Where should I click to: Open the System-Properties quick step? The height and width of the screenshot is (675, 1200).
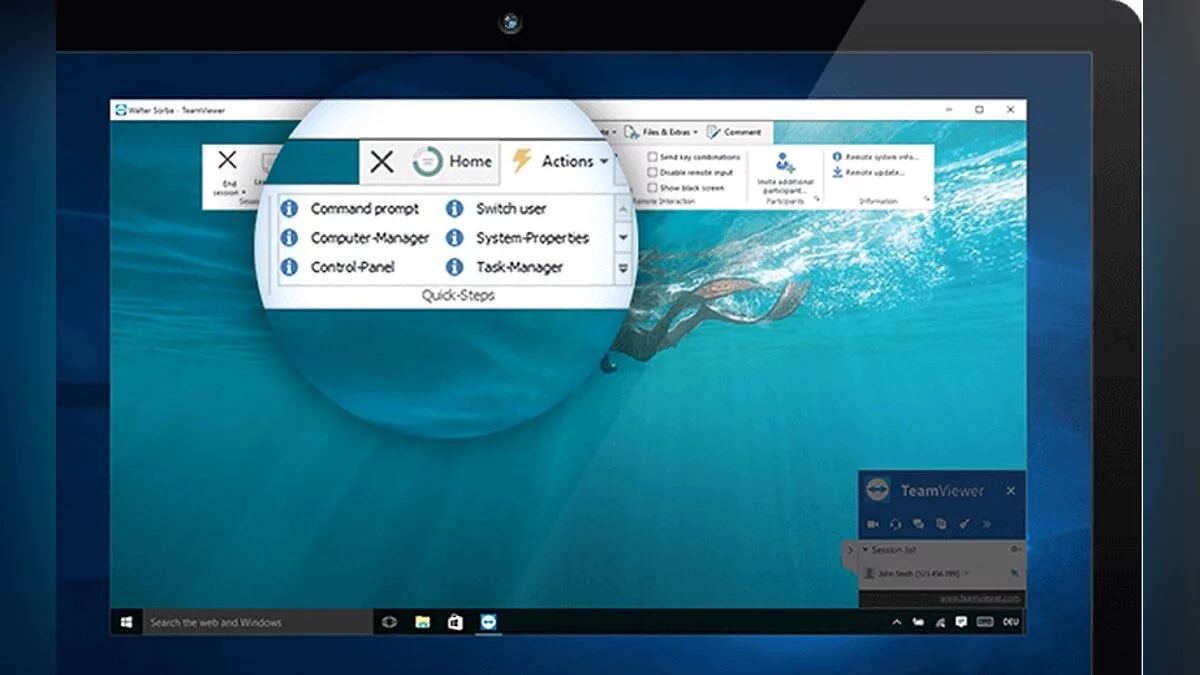click(x=533, y=238)
